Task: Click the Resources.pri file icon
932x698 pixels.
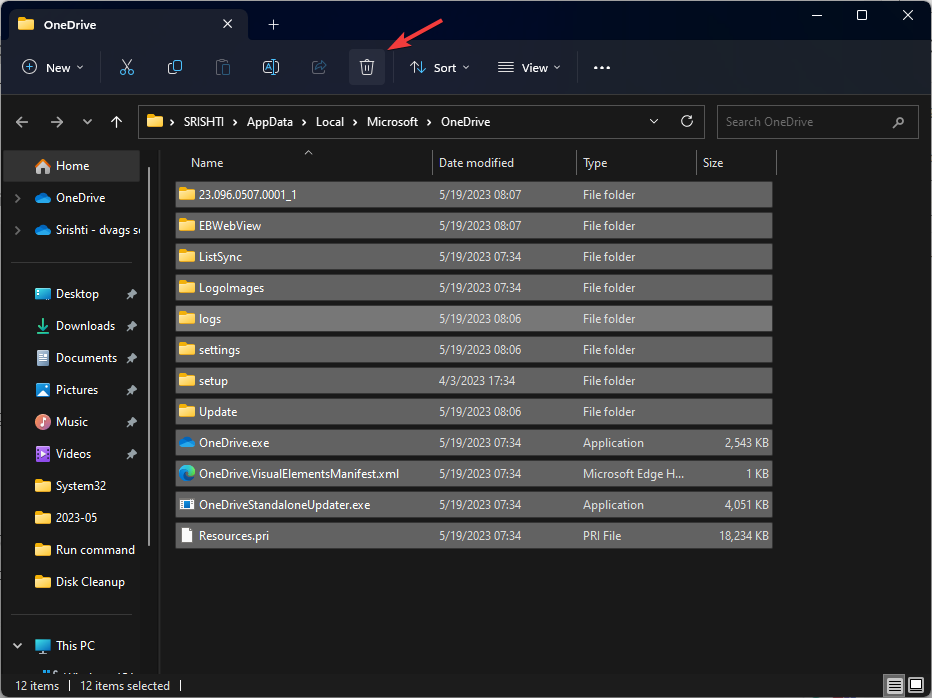Action: [187, 535]
